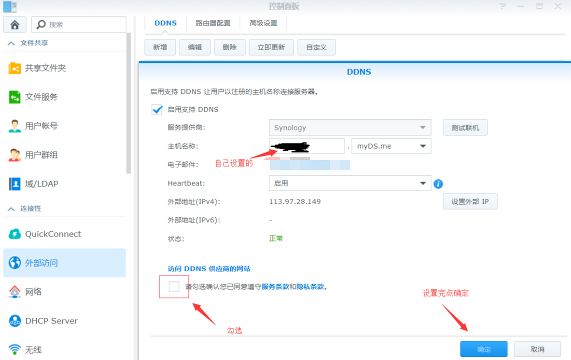Click the sidebar vertical scrollbar
This screenshot has width=571, height=360.
click(128, 103)
